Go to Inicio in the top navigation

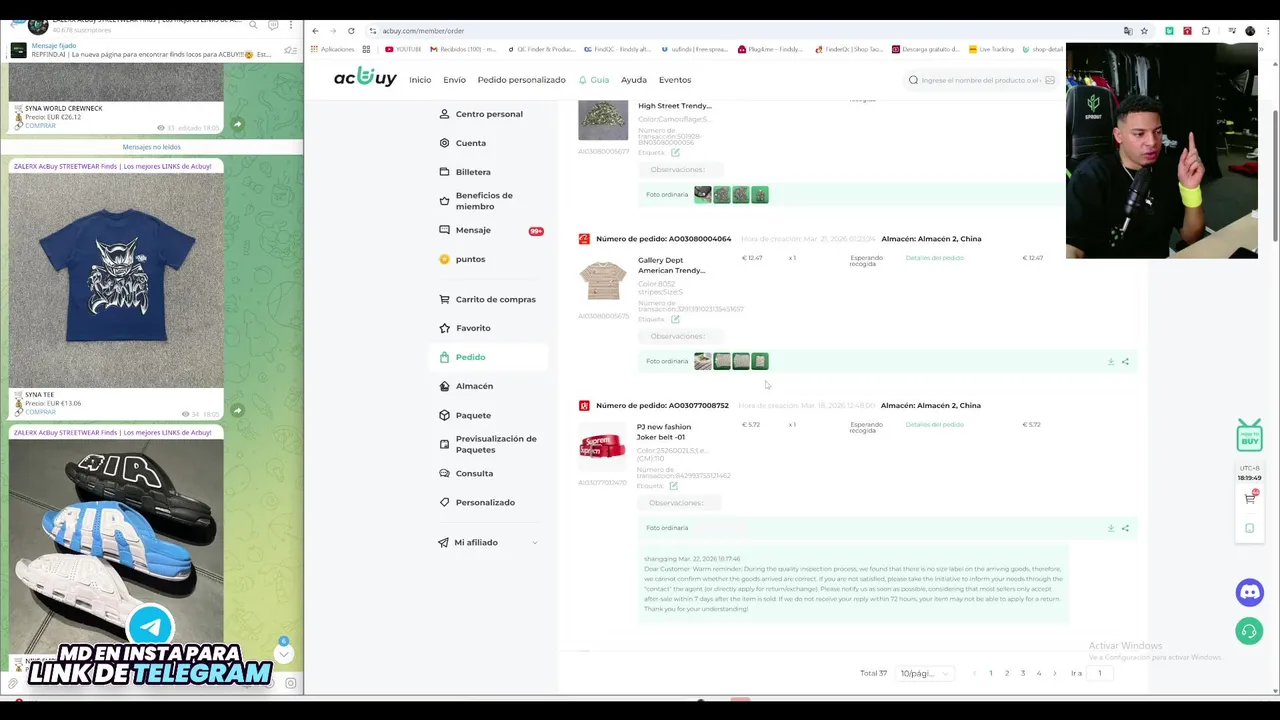pyautogui.click(x=420, y=80)
